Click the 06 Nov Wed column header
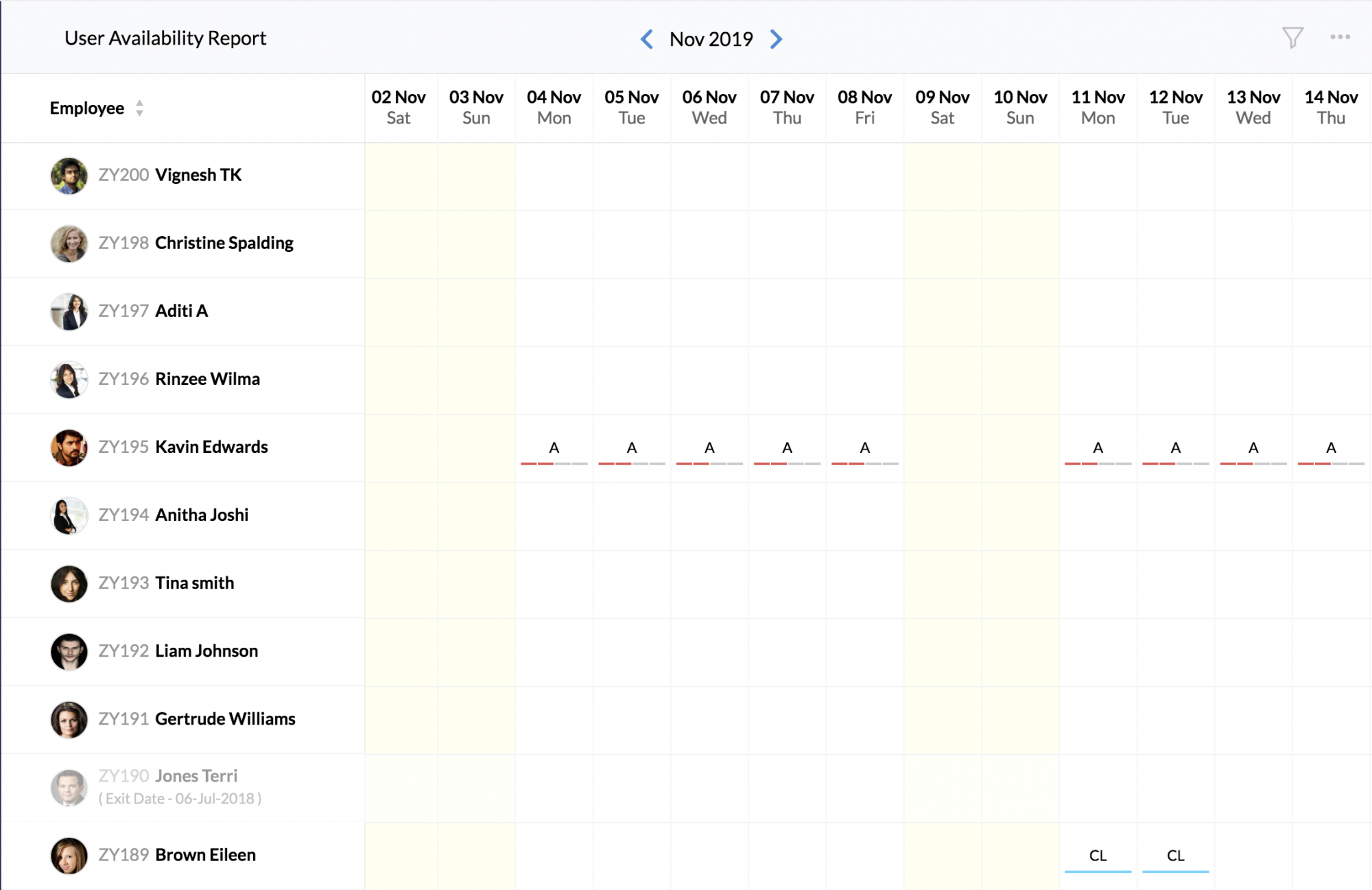Screen dimensions: 1372x890 coord(709,108)
